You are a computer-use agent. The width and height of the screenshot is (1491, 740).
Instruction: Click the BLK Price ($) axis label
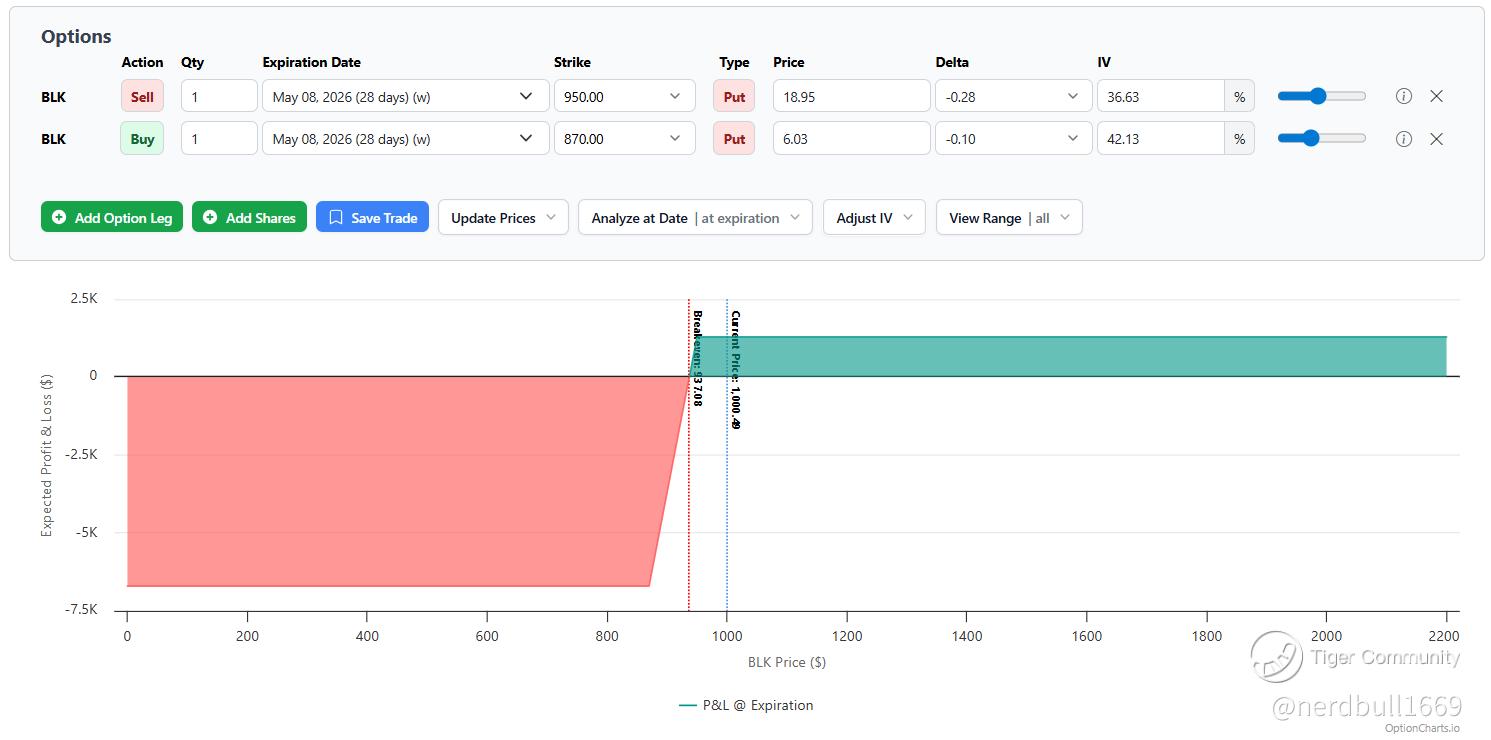787,662
